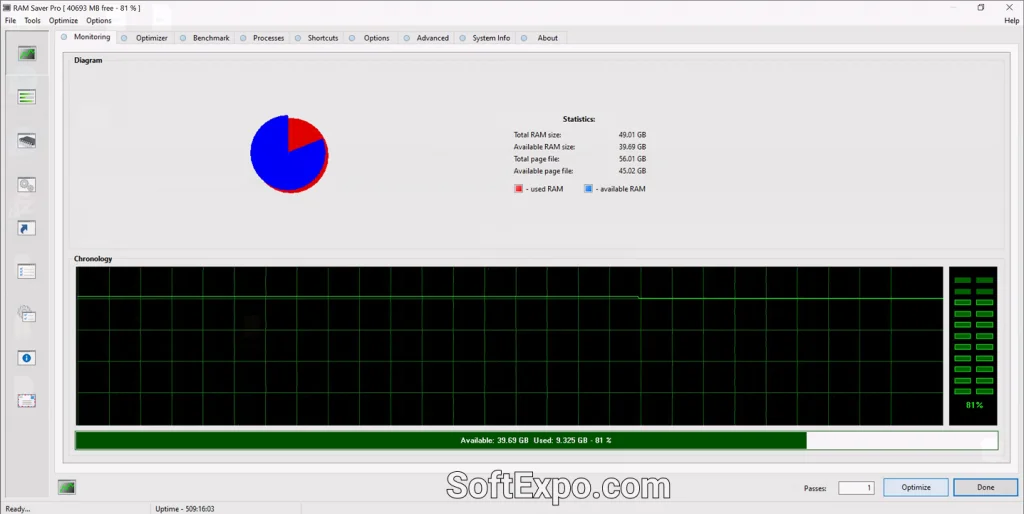Click the Diagram group label

[88, 60]
